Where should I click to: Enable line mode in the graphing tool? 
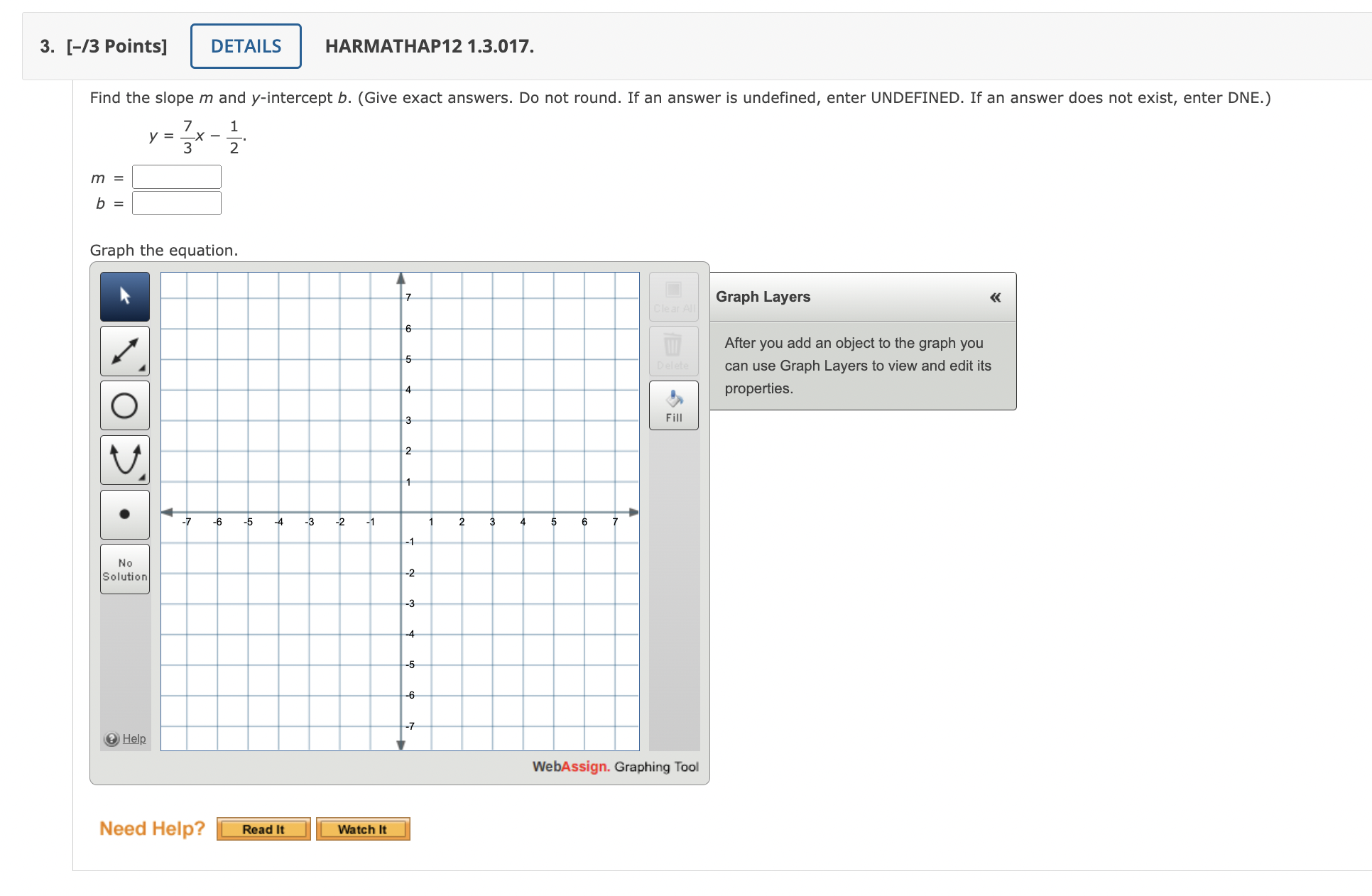click(124, 351)
